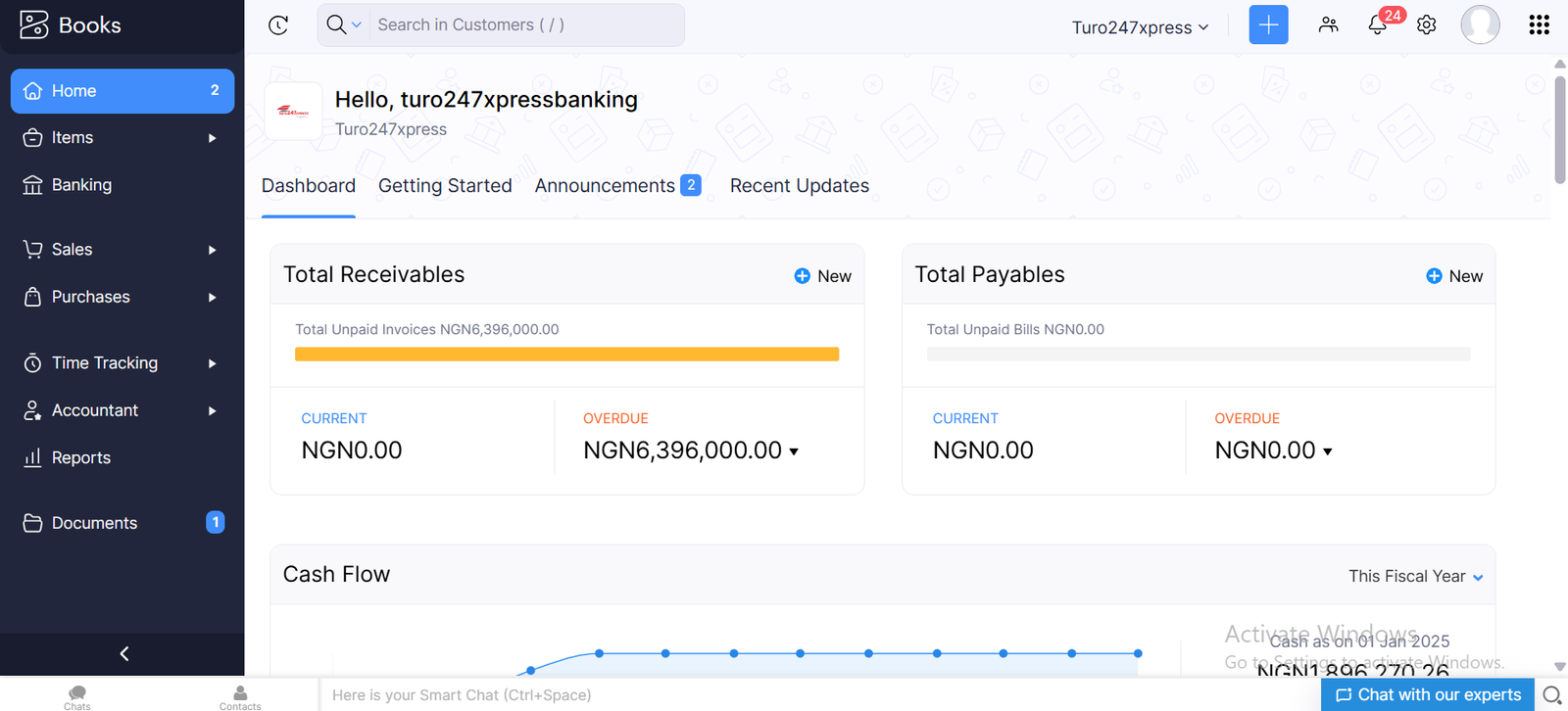Viewport: 1568px width, 711px height.
Task: Open the This Fiscal Year dropdown
Action: click(1415, 577)
